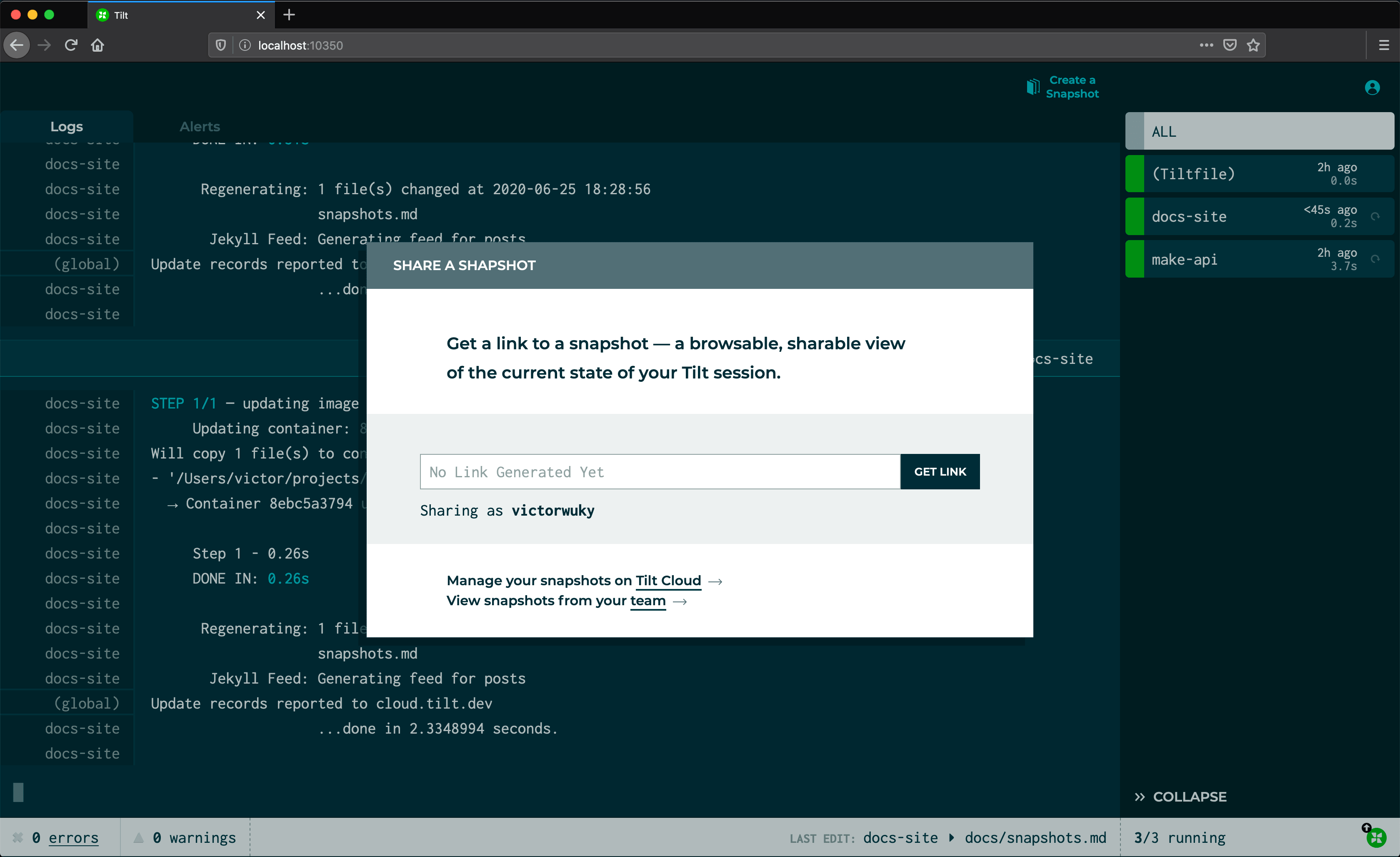Click the STEP 1/1 log line
The width and height of the screenshot is (1400, 857).
tap(255, 403)
